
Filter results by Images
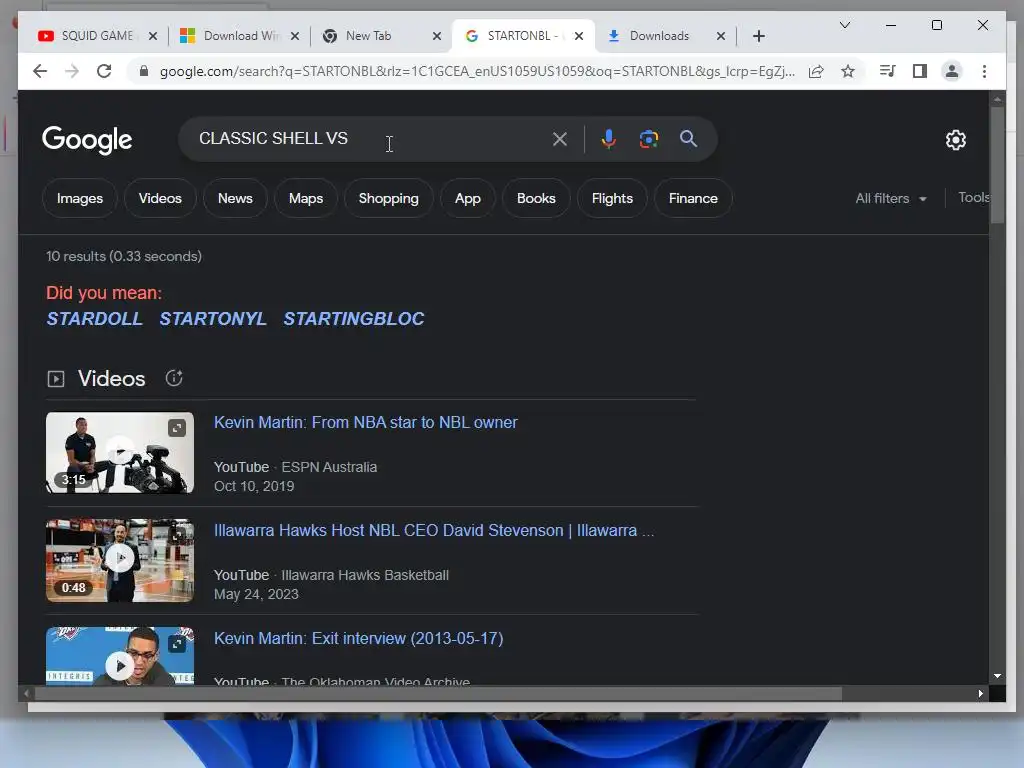[80, 199]
